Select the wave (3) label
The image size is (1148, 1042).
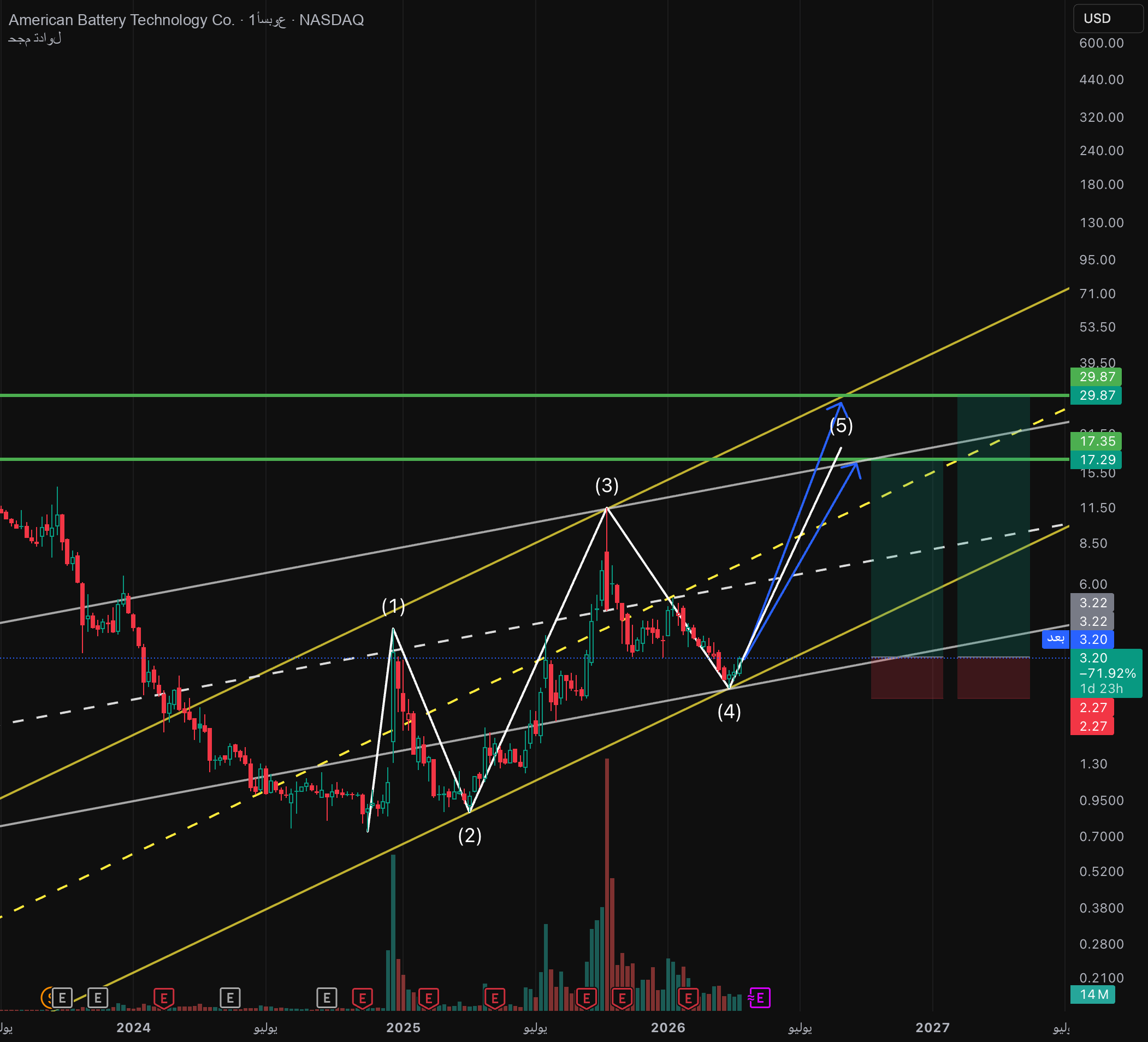click(x=606, y=486)
